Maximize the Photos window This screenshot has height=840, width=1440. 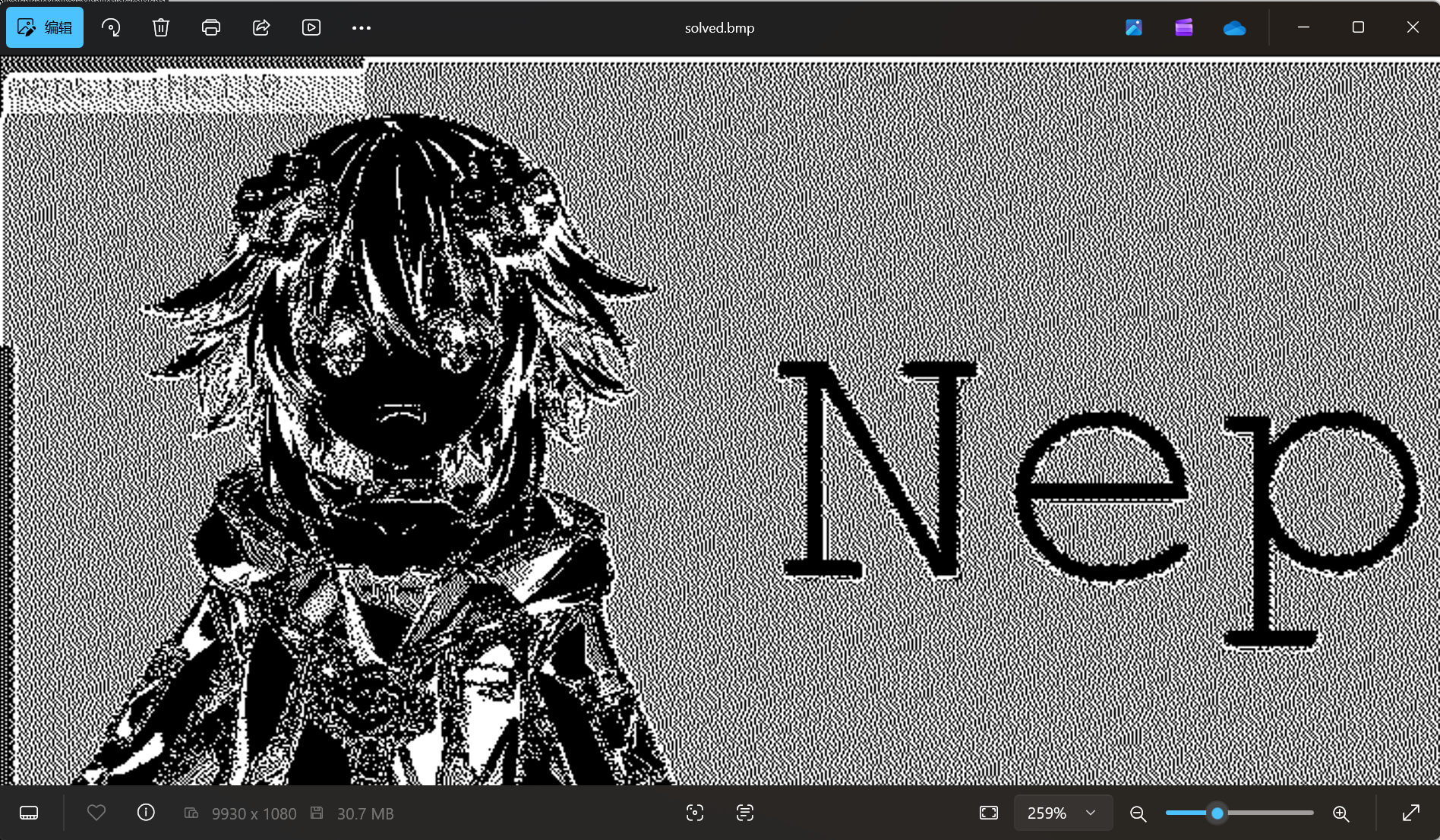[1358, 27]
